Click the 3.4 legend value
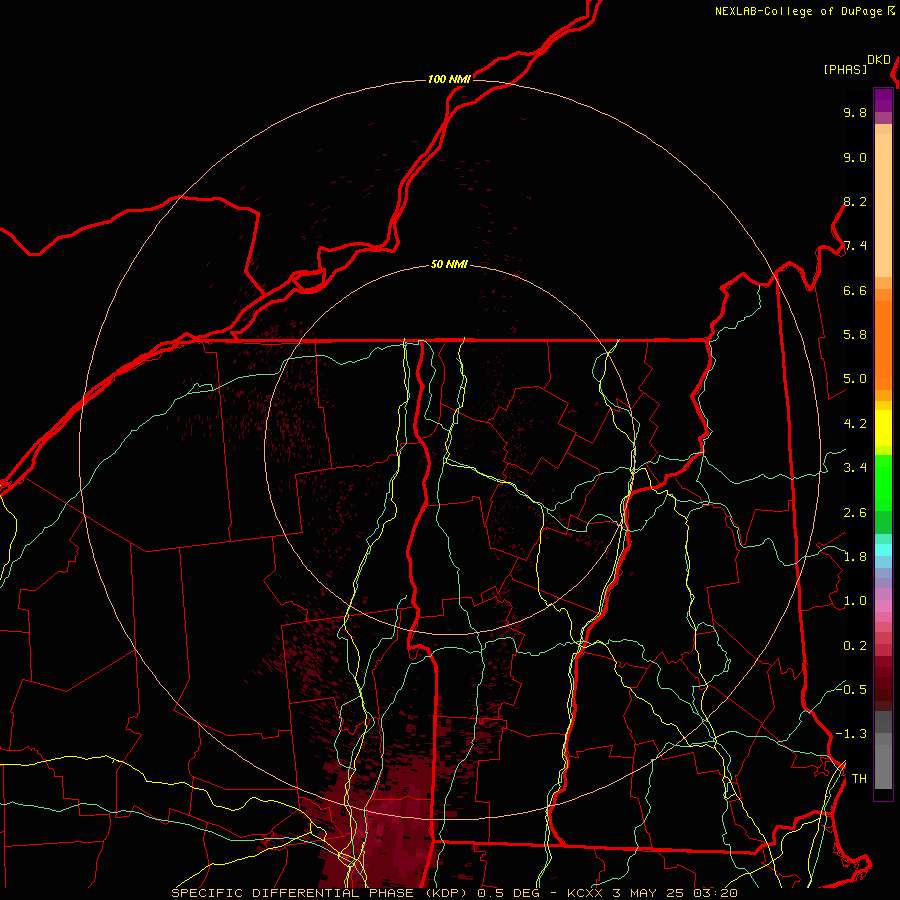Viewport: 900px width, 900px height. point(855,468)
